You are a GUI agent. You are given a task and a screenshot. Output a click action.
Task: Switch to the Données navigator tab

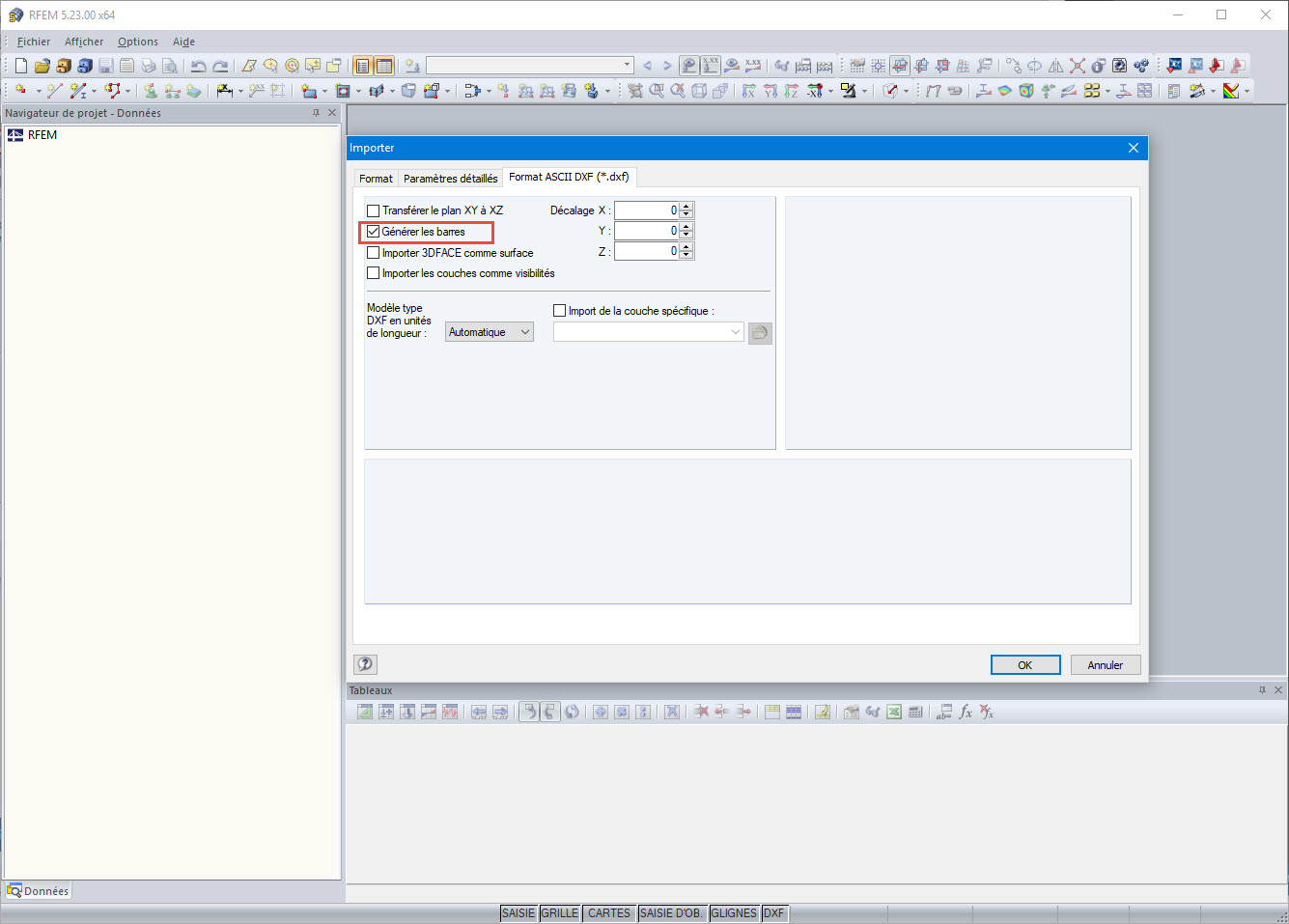[x=39, y=891]
